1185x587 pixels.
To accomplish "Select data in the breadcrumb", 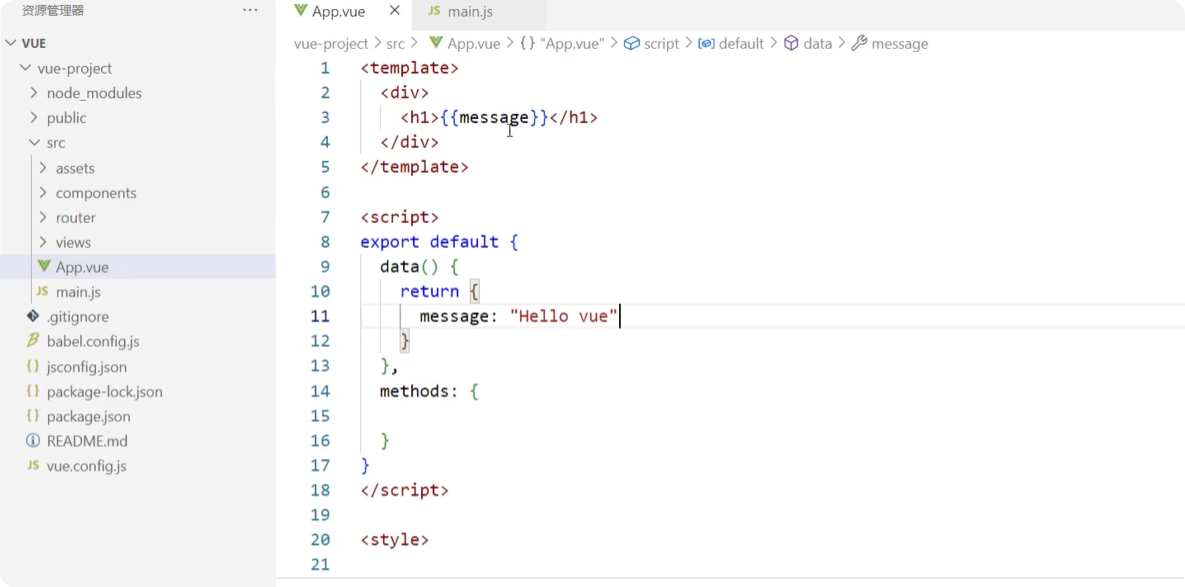I will [818, 44].
